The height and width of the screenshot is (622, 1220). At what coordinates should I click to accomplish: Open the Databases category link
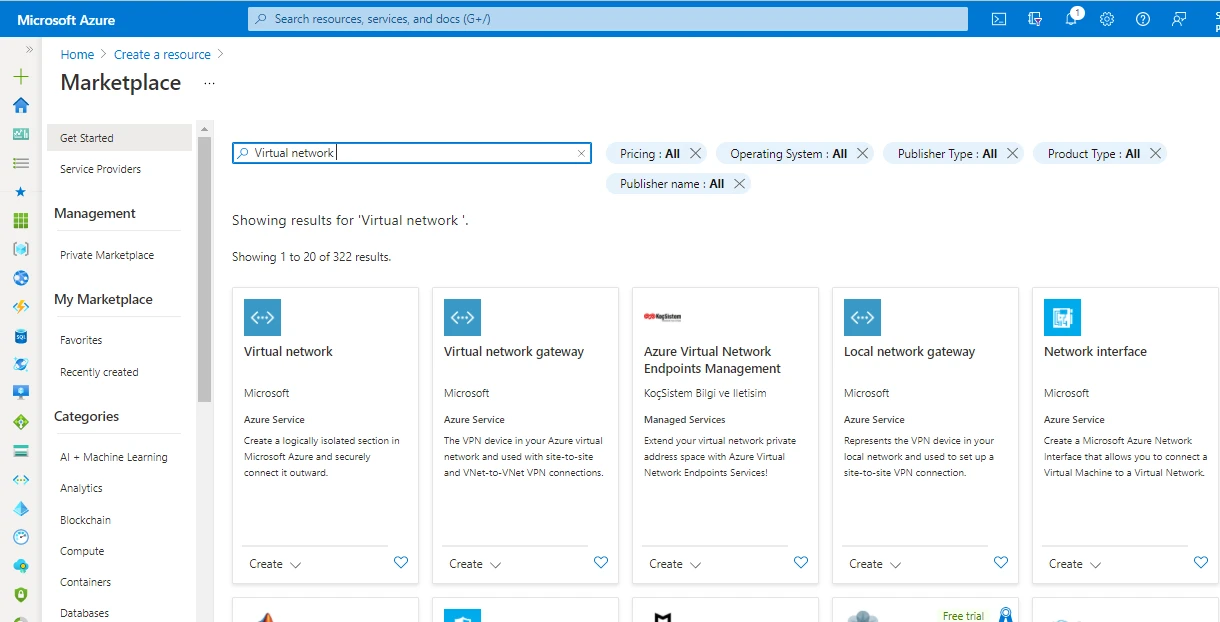click(x=85, y=612)
